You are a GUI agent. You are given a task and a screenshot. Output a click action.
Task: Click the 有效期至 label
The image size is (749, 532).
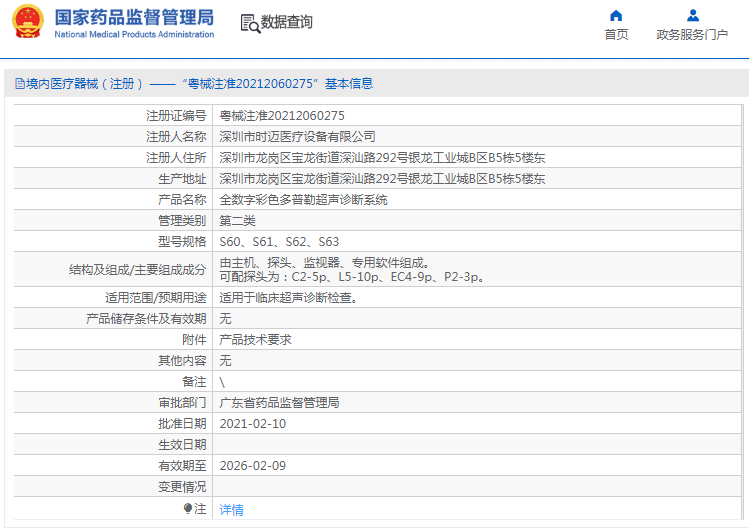182,466
